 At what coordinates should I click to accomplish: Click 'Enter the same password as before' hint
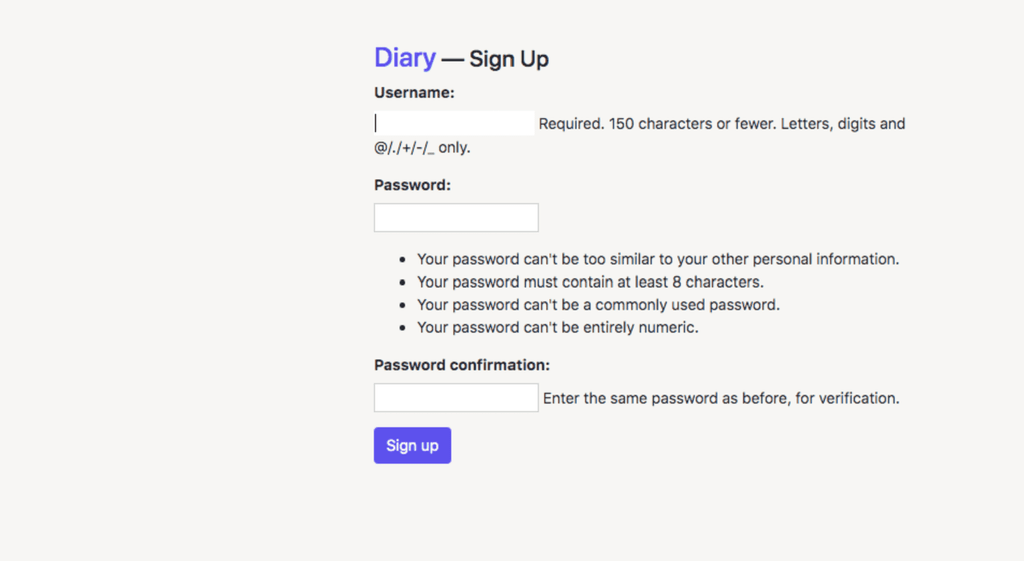[x=720, y=398]
